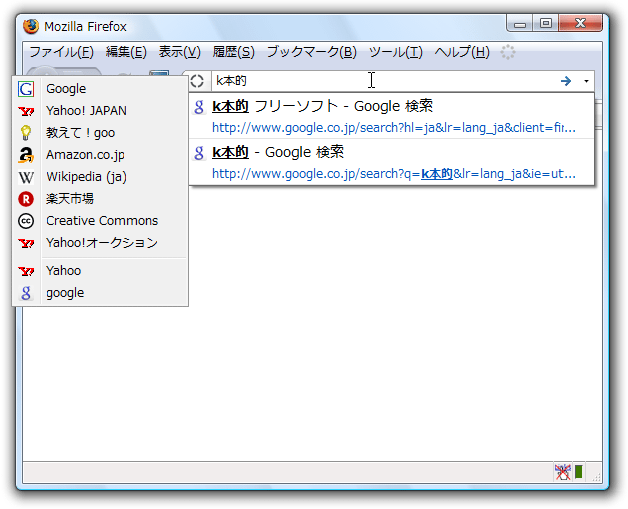The image size is (628, 509).
Task: Click the Google G icon
Action: pos(26,89)
